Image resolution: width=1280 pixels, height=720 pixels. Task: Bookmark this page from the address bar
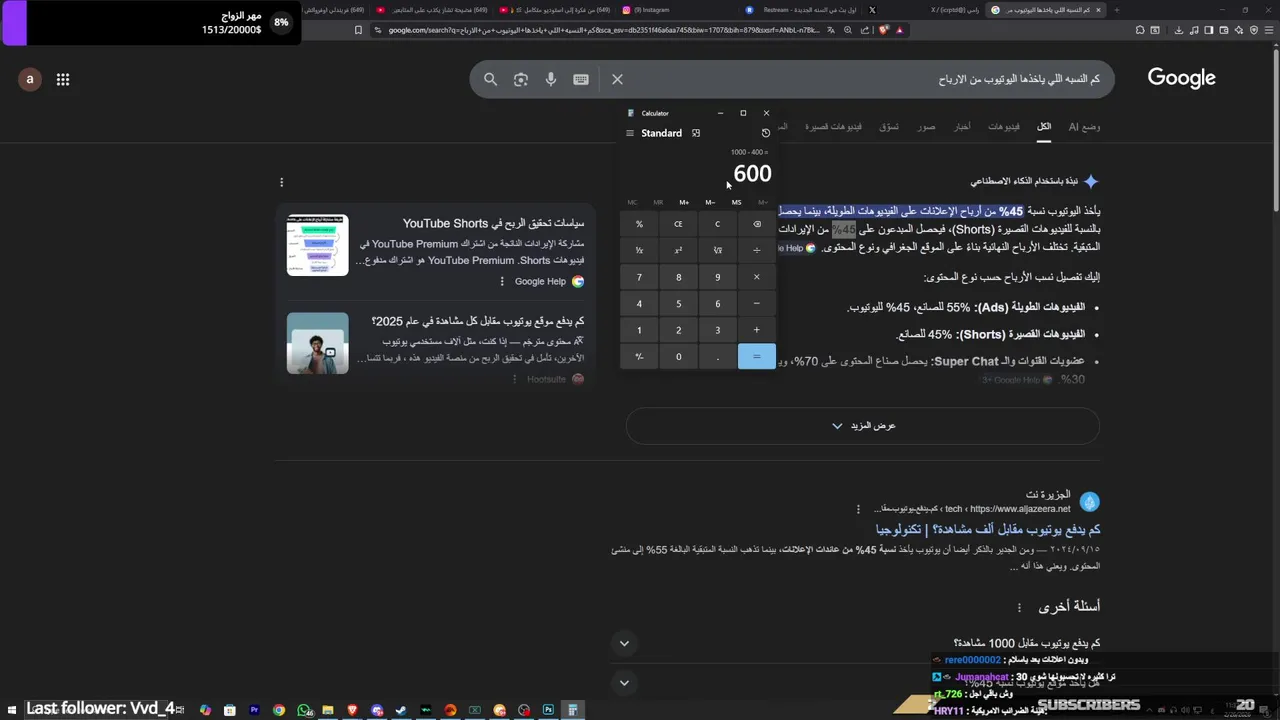click(359, 30)
